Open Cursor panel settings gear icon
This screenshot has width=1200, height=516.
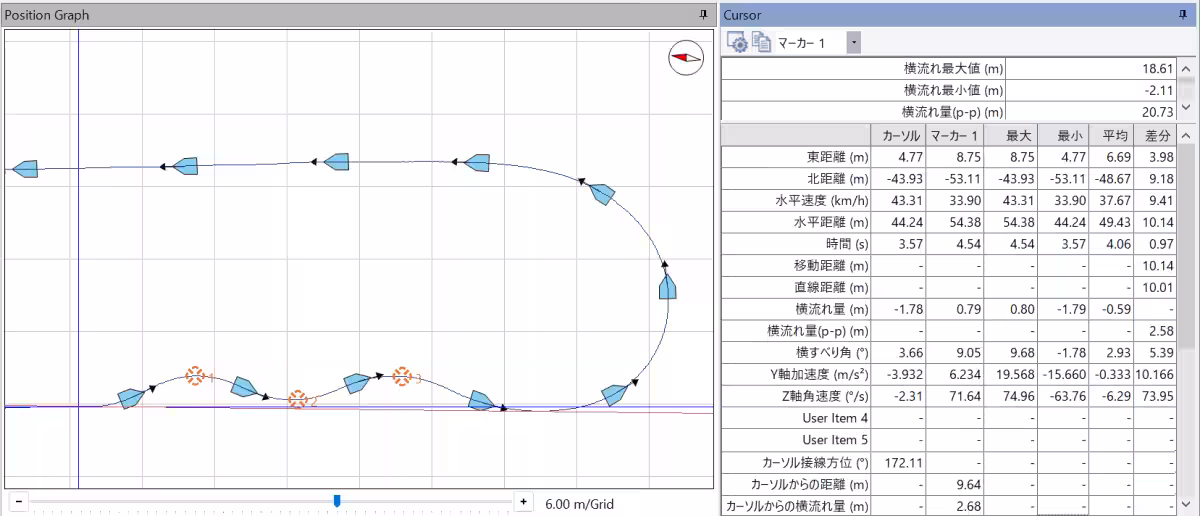(737, 42)
